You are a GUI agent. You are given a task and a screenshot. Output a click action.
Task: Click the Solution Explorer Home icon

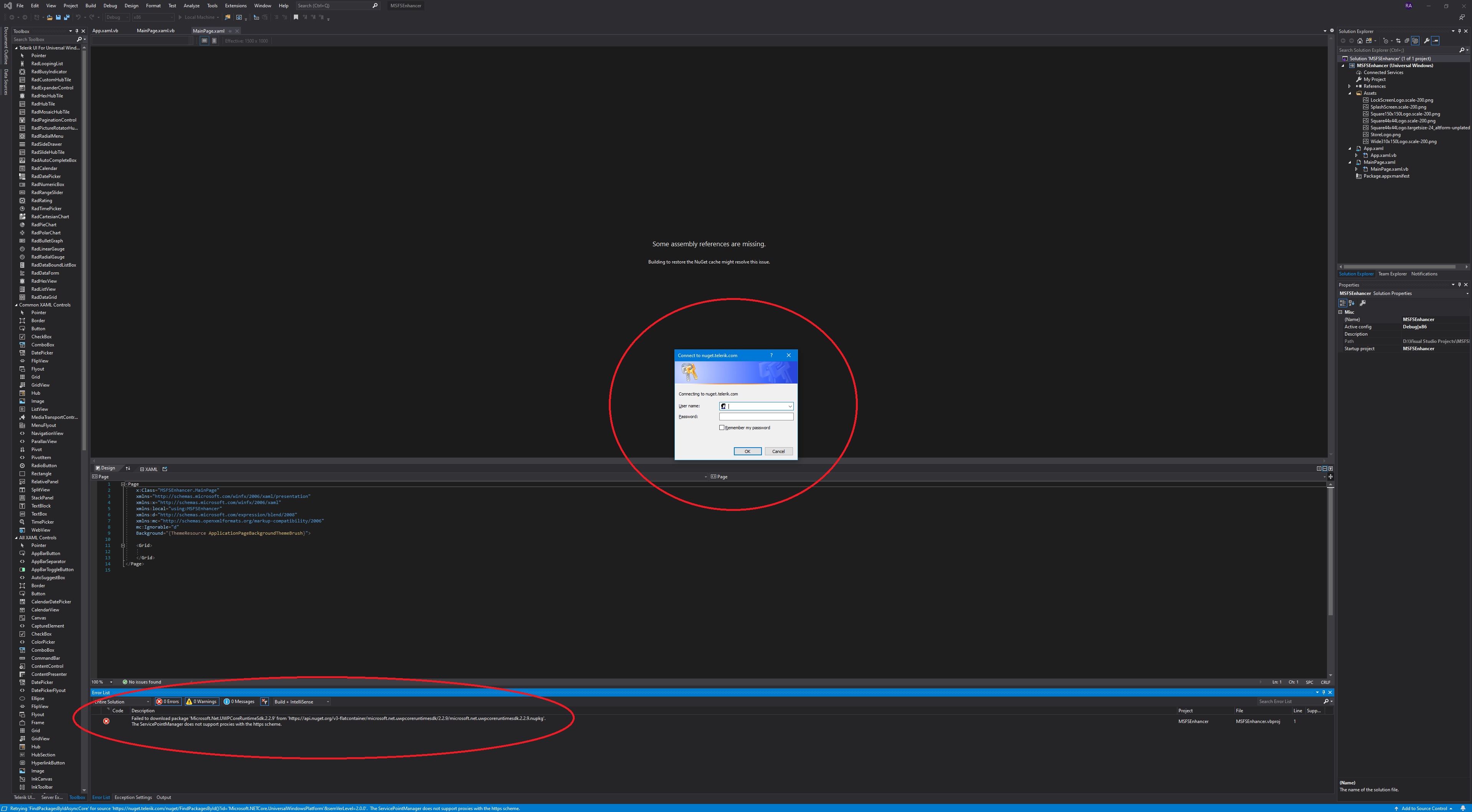click(1360, 41)
